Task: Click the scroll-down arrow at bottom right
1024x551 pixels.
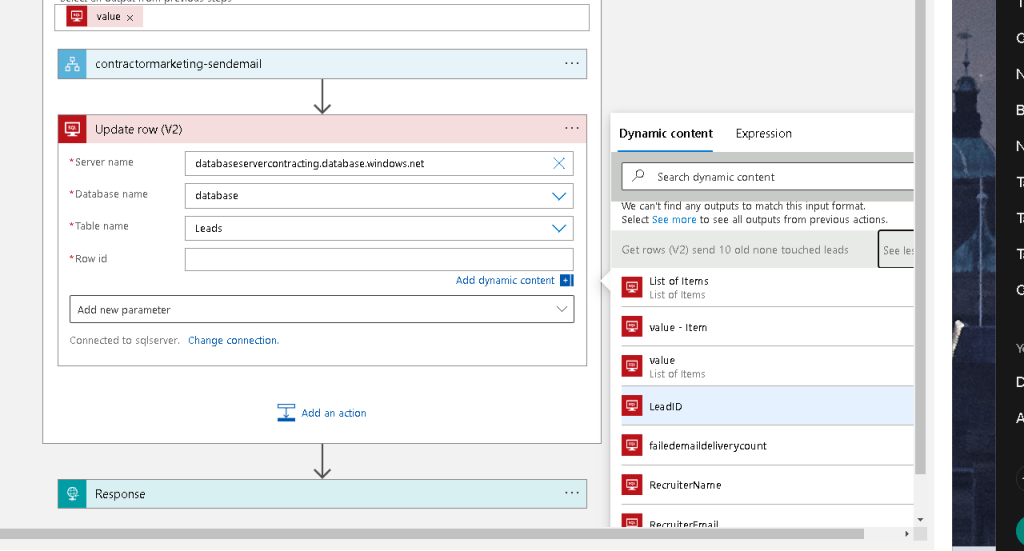Action: click(x=920, y=520)
